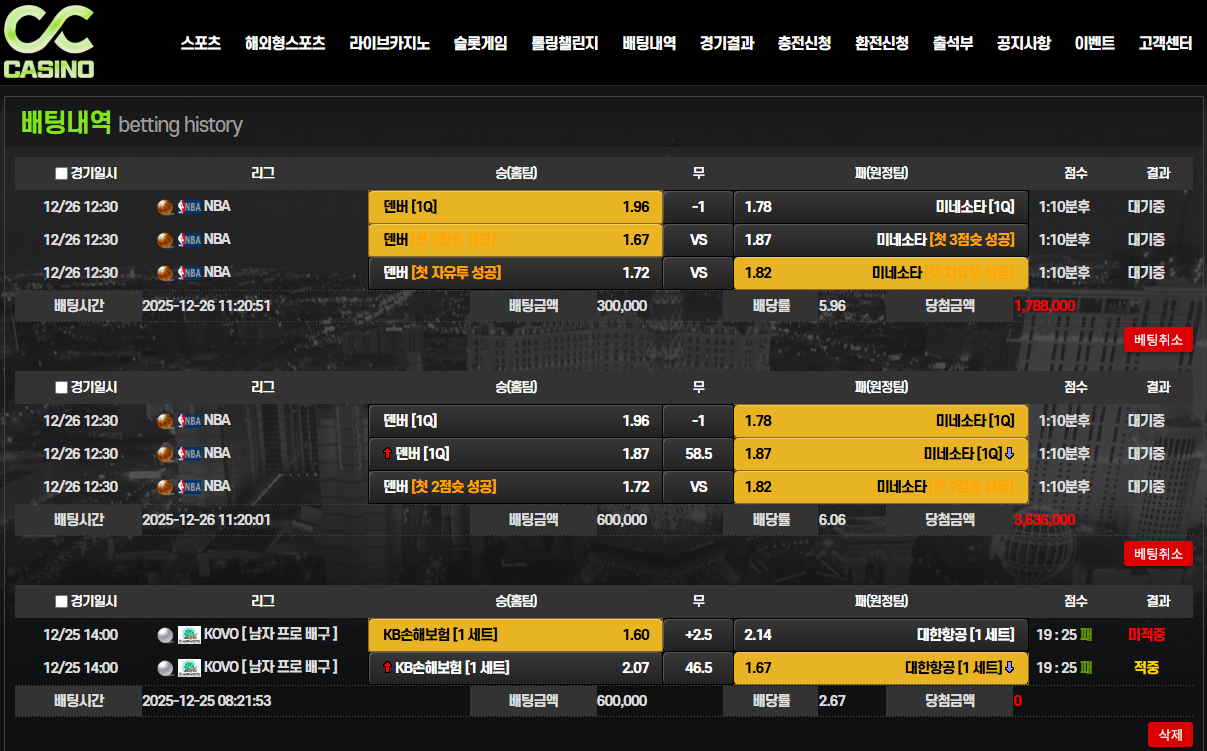Click the volleyball icon in the +2.5 row

pos(166,634)
